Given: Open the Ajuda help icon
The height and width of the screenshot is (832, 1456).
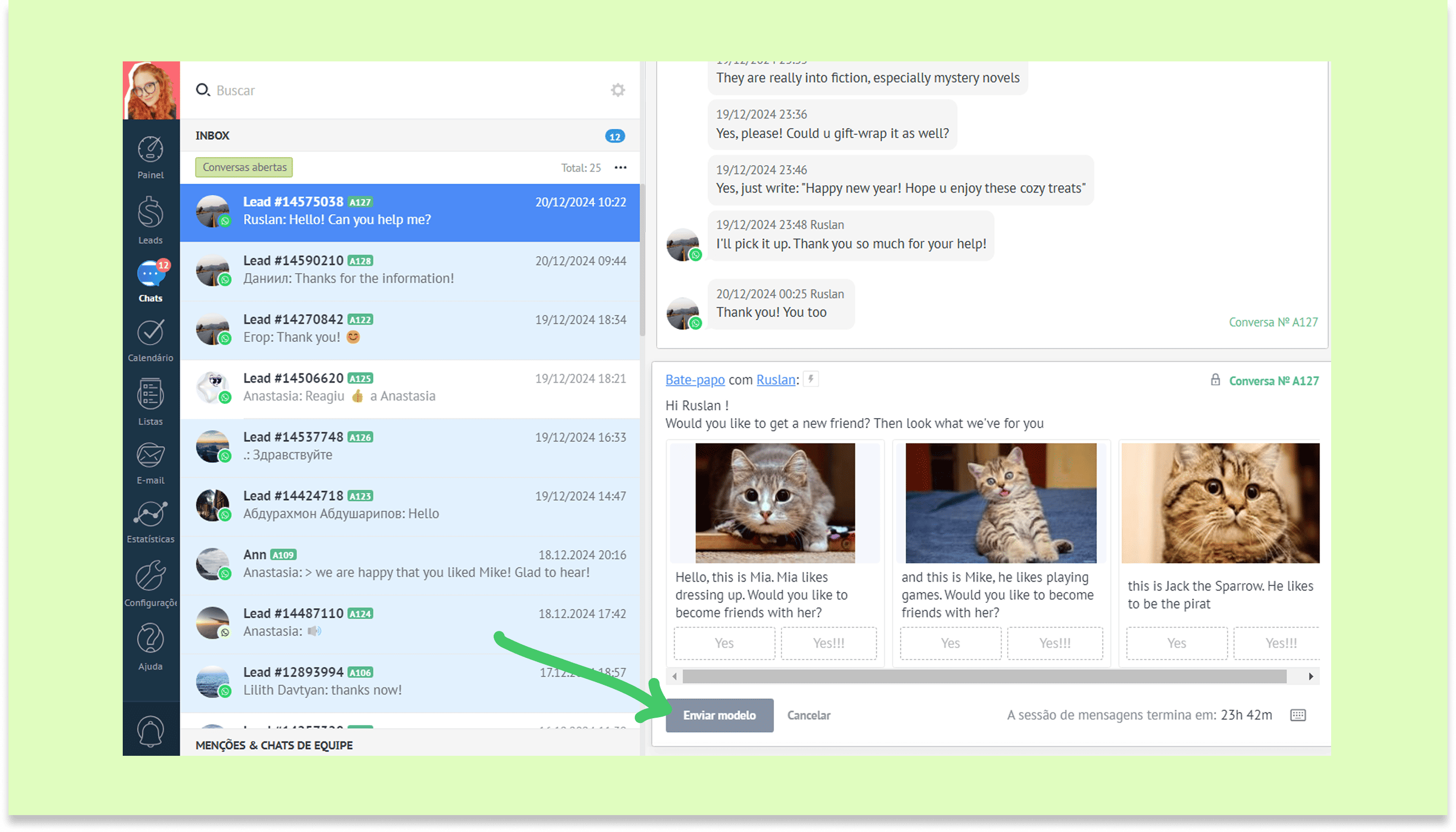Looking at the screenshot, I should tap(150, 639).
